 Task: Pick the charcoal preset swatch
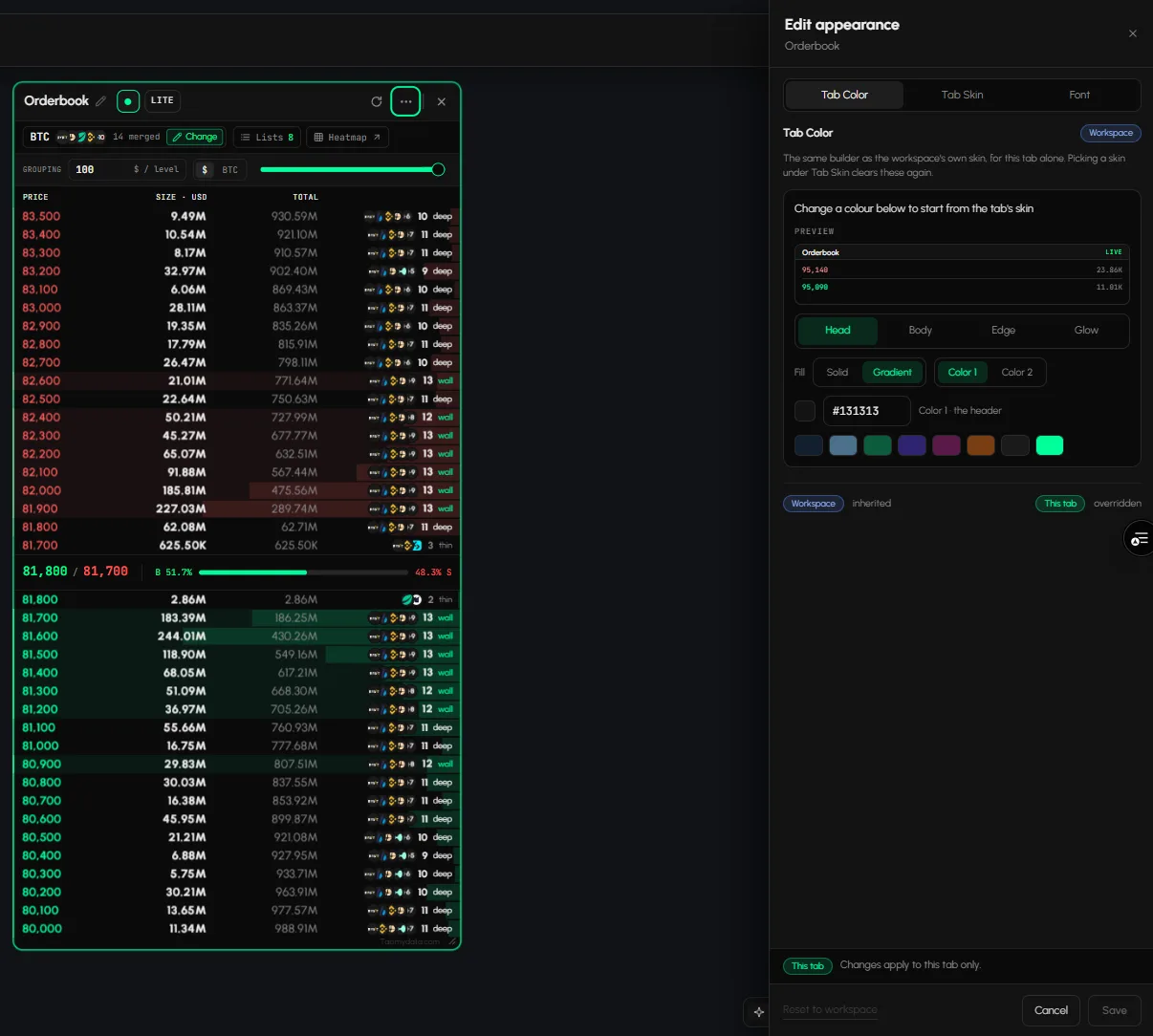tap(1015, 445)
